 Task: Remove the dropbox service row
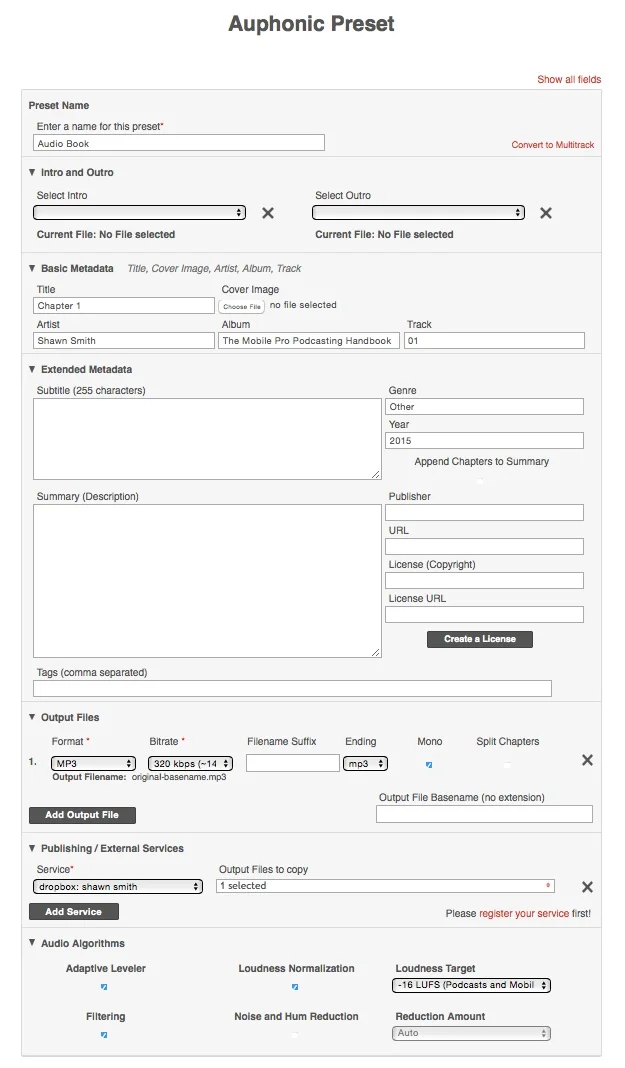[588, 887]
